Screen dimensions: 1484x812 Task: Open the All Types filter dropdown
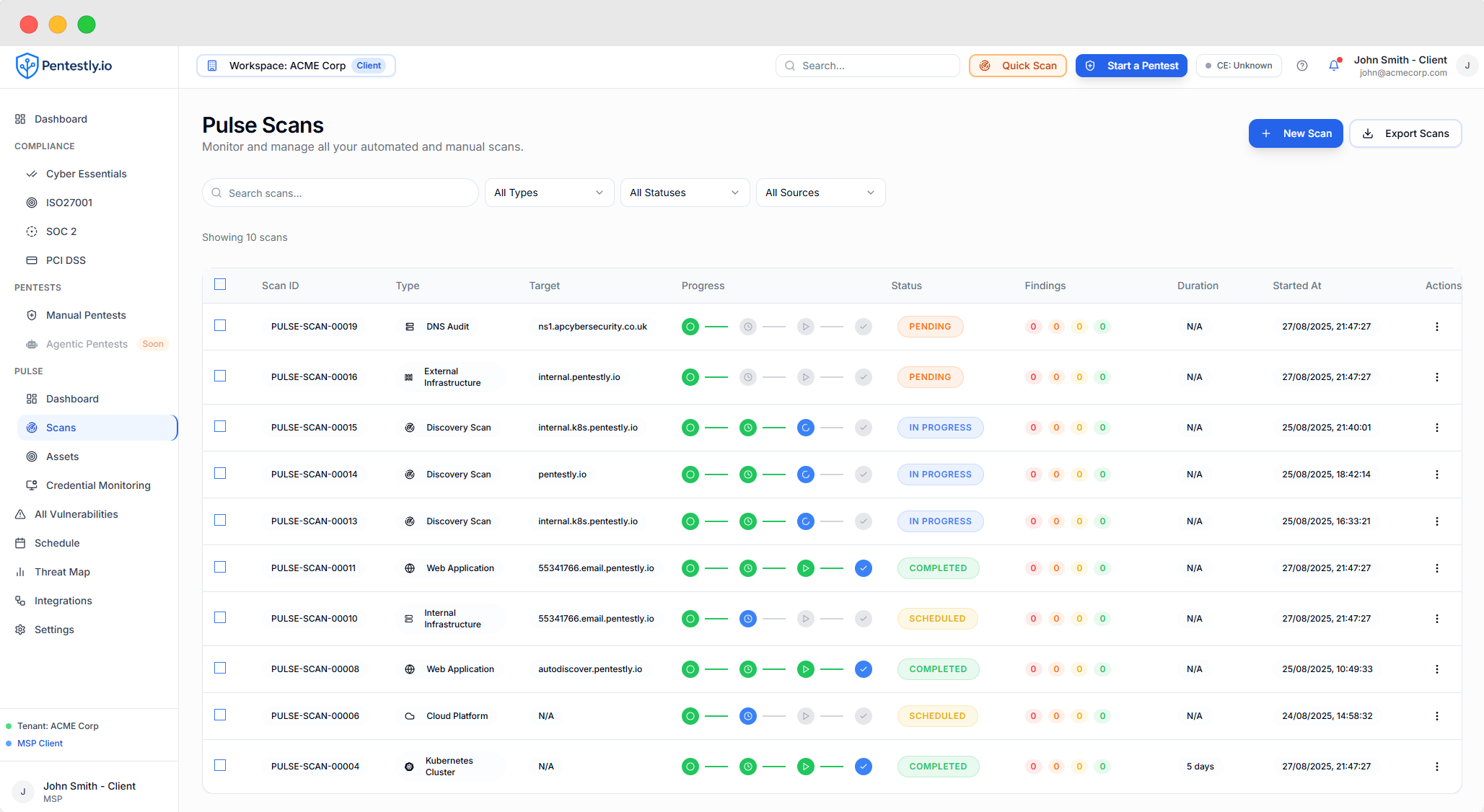[549, 193]
